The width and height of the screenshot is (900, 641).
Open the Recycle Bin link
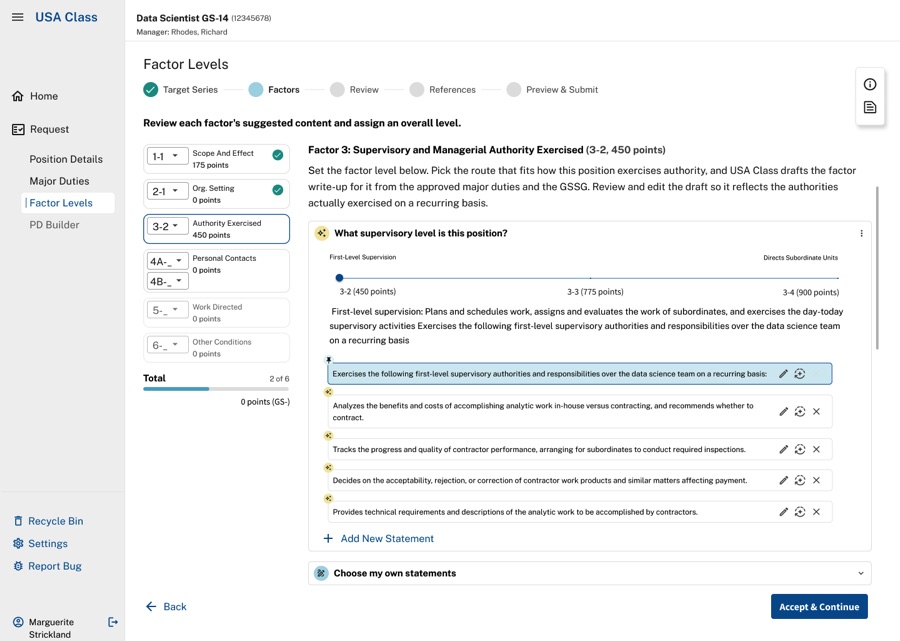point(48,521)
